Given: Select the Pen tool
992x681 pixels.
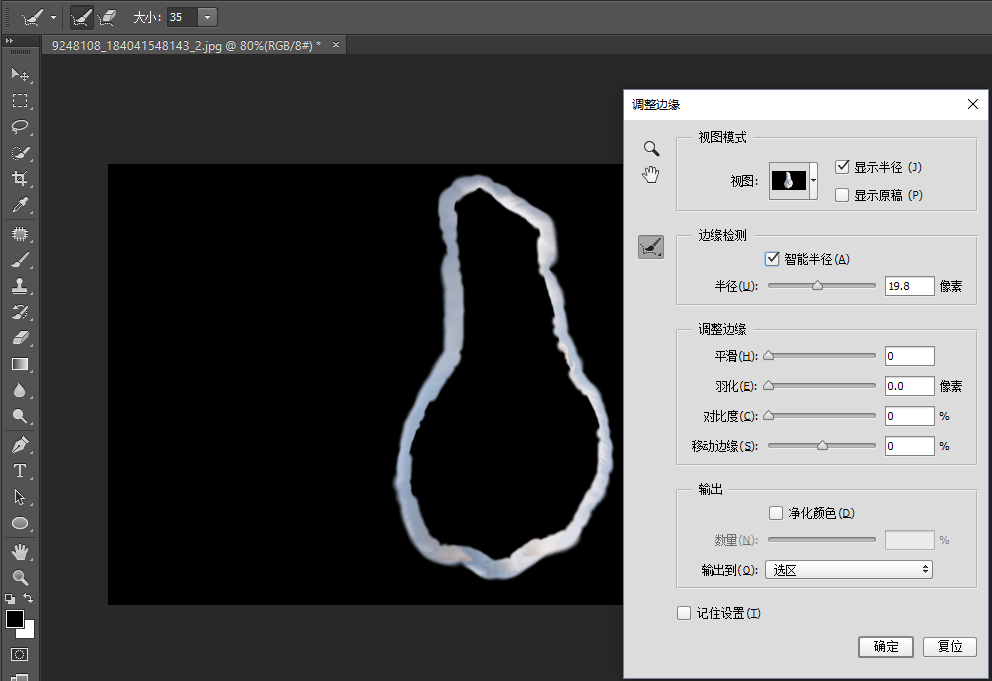Looking at the screenshot, I should pos(20,445).
